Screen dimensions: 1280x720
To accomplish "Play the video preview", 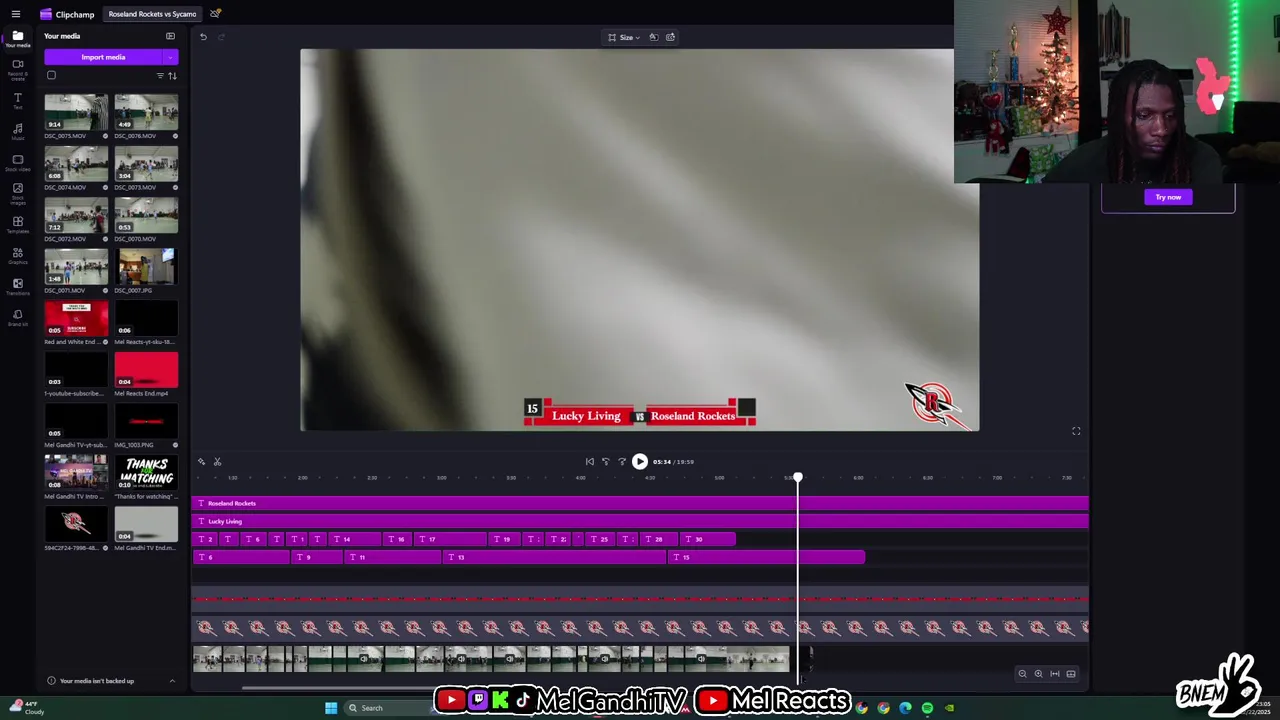I will (640, 461).
